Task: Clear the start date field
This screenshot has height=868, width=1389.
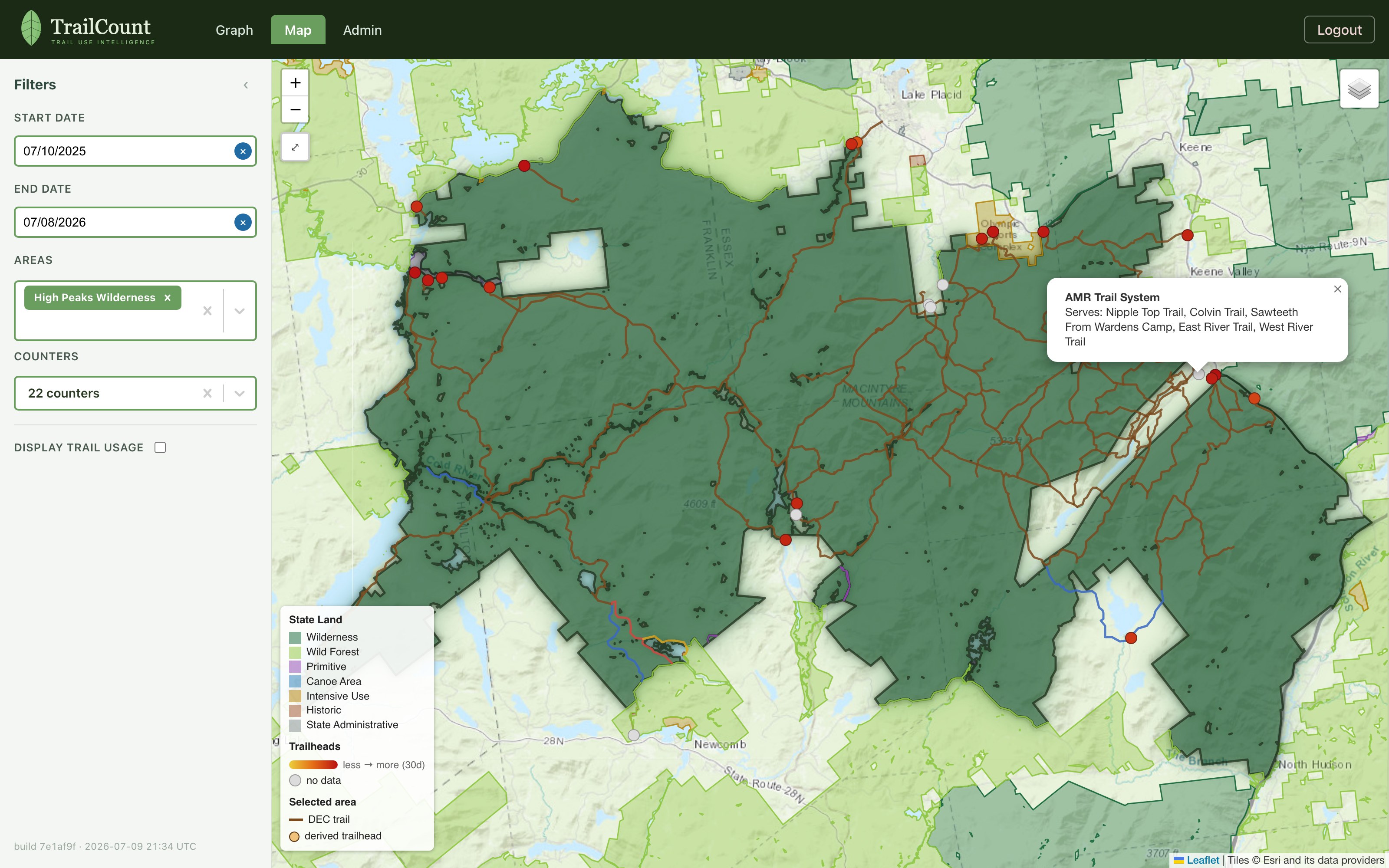Action: click(243, 151)
